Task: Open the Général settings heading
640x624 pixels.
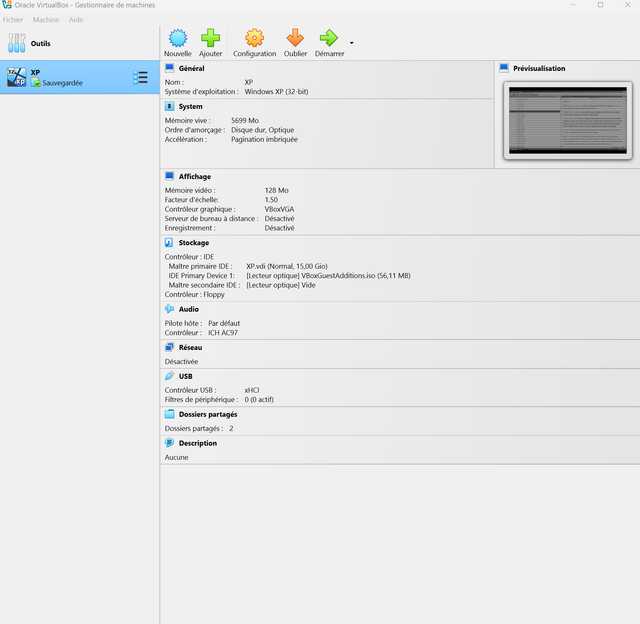Action: (x=191, y=68)
